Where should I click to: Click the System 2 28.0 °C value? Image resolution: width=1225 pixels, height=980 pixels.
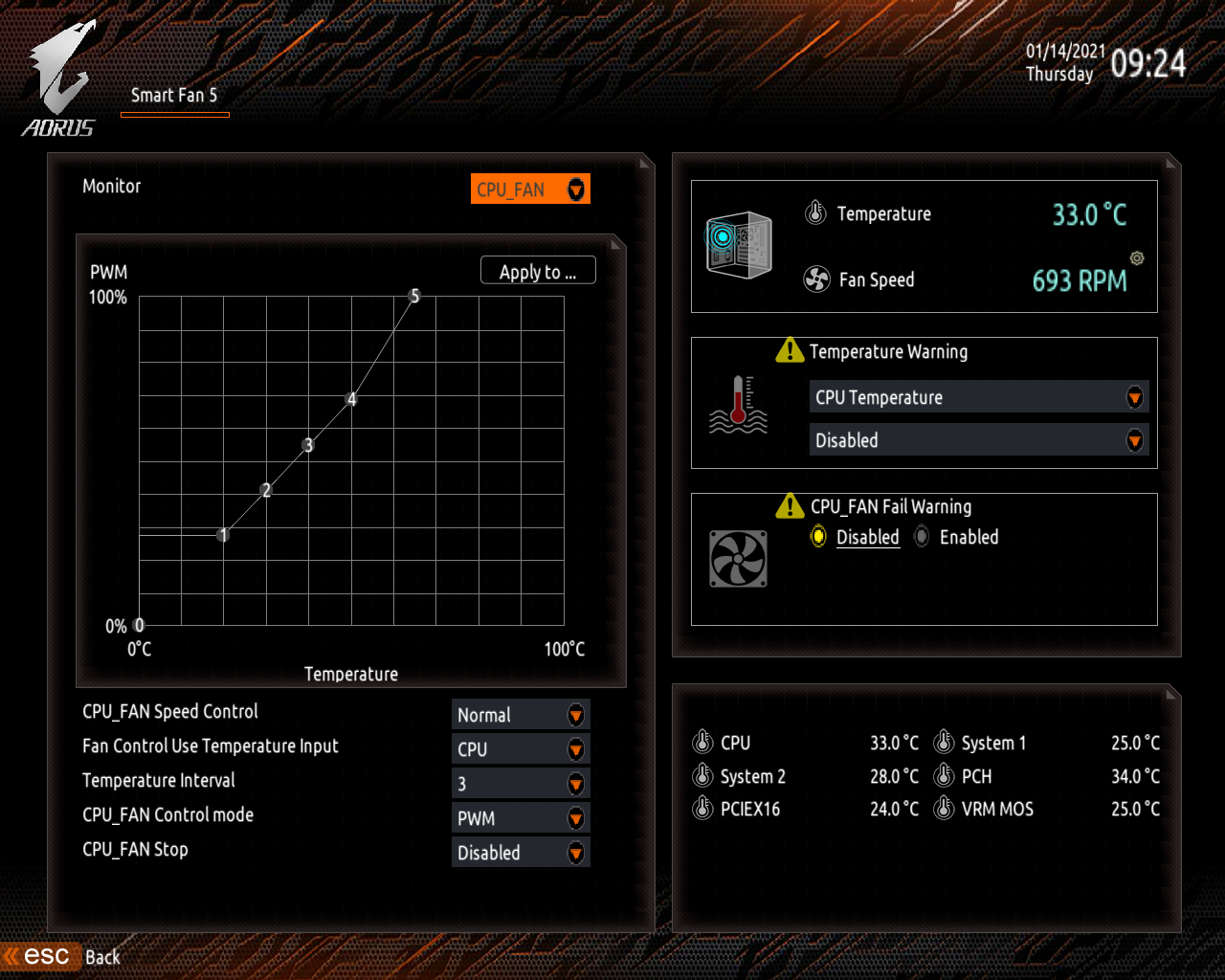point(894,776)
